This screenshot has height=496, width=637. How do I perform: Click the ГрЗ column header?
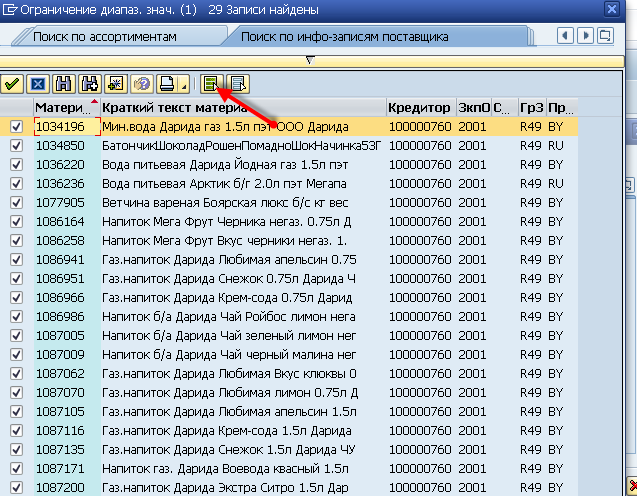pos(532,108)
